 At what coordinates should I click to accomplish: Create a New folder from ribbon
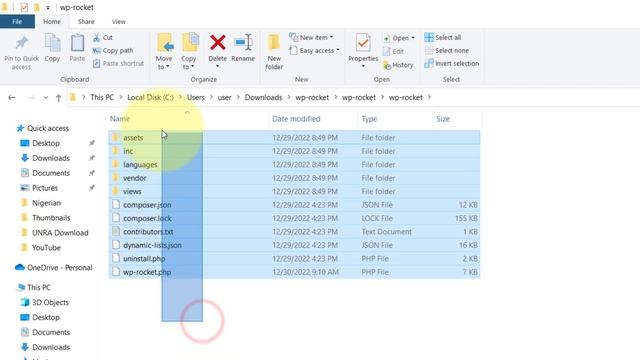coord(274,51)
